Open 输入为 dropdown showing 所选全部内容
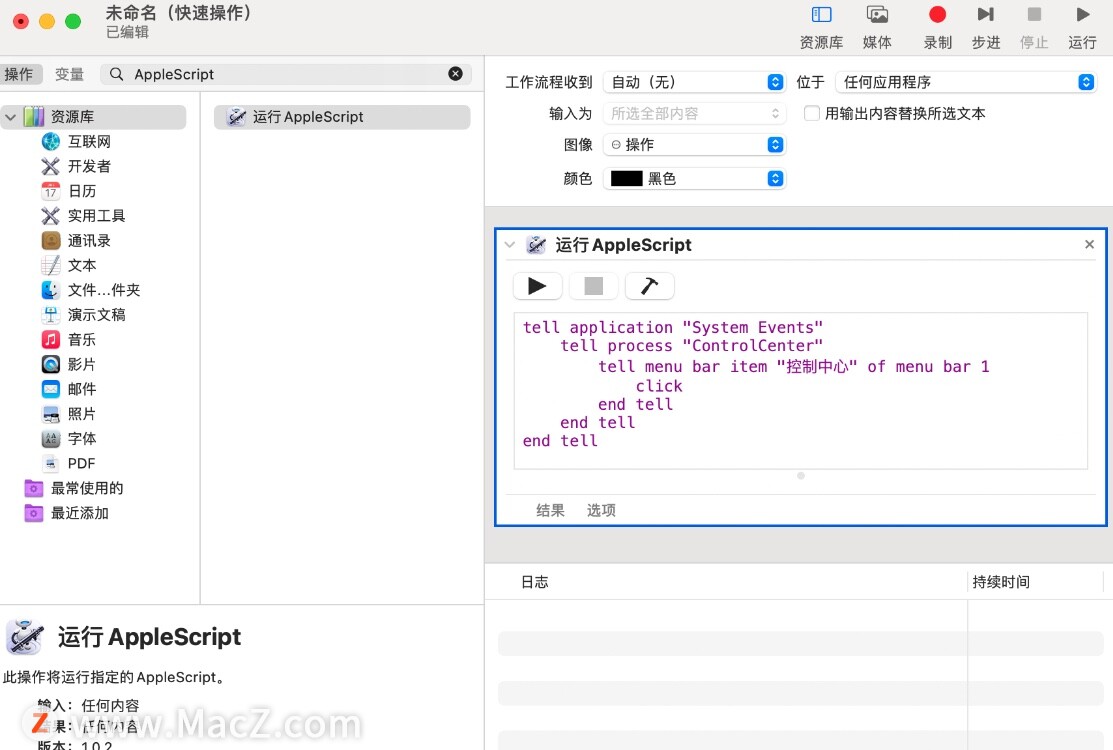The width and height of the screenshot is (1113, 750). point(694,114)
